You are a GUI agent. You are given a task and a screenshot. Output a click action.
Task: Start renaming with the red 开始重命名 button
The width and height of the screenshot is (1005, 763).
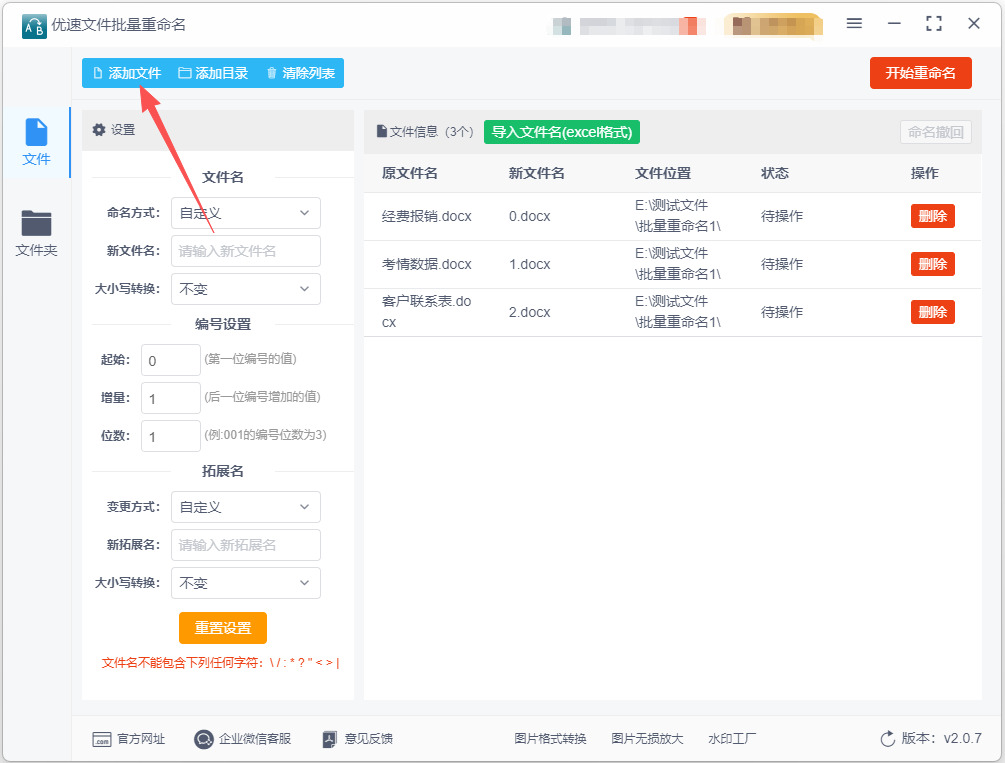click(920, 73)
